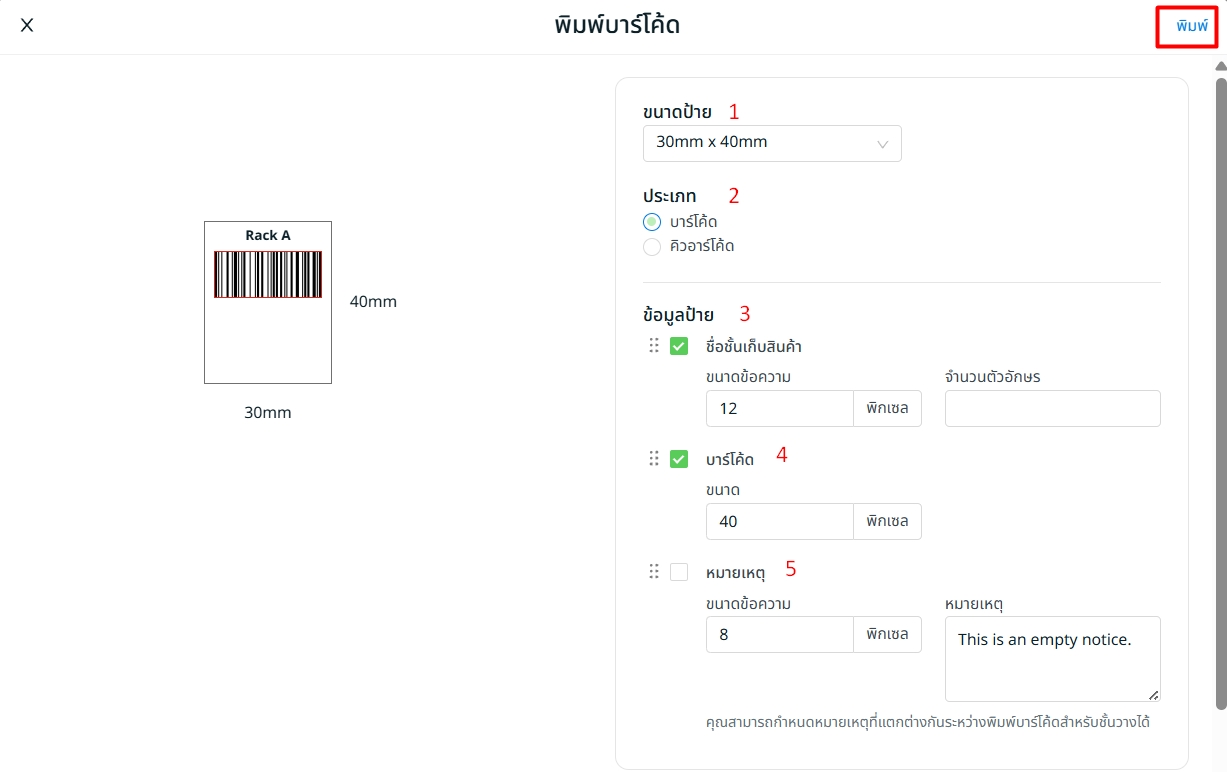Click the shelf name text size field
Screen dimensions: 1227x772
point(779,408)
